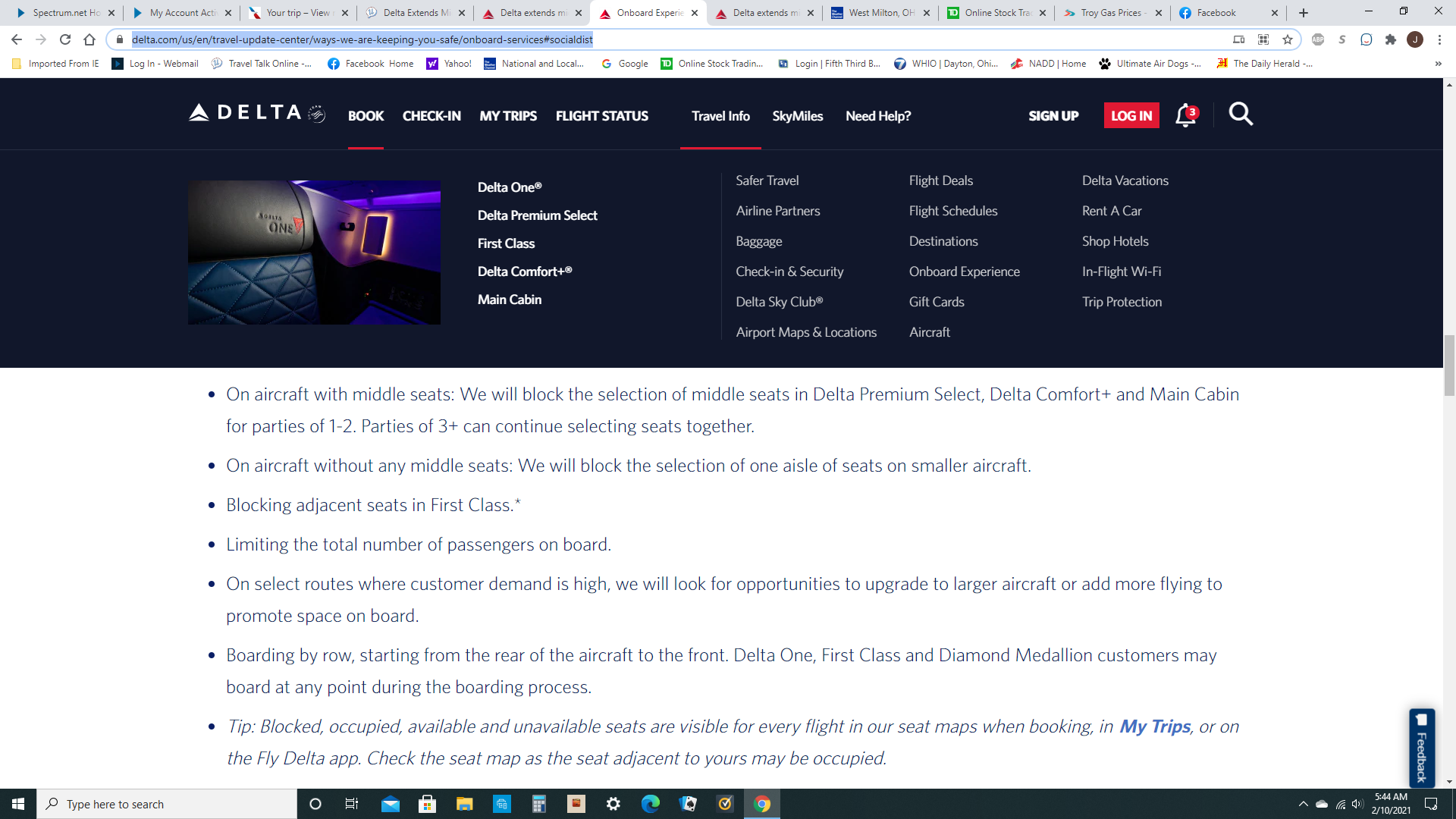Open a new browser tab
The image size is (1456, 819).
click(1304, 13)
